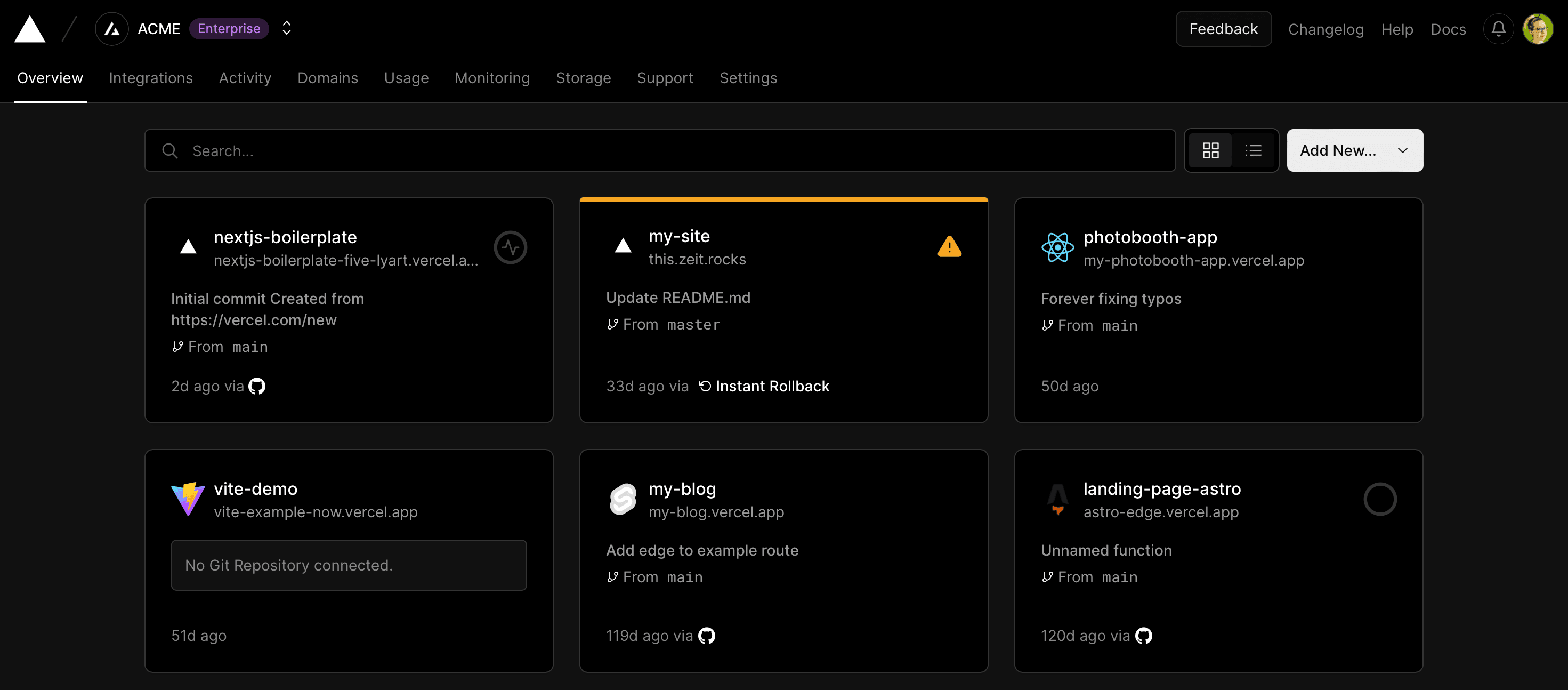1568x690 pixels.
Task: Click the Vite logo on vite-demo card
Action: coord(188,499)
